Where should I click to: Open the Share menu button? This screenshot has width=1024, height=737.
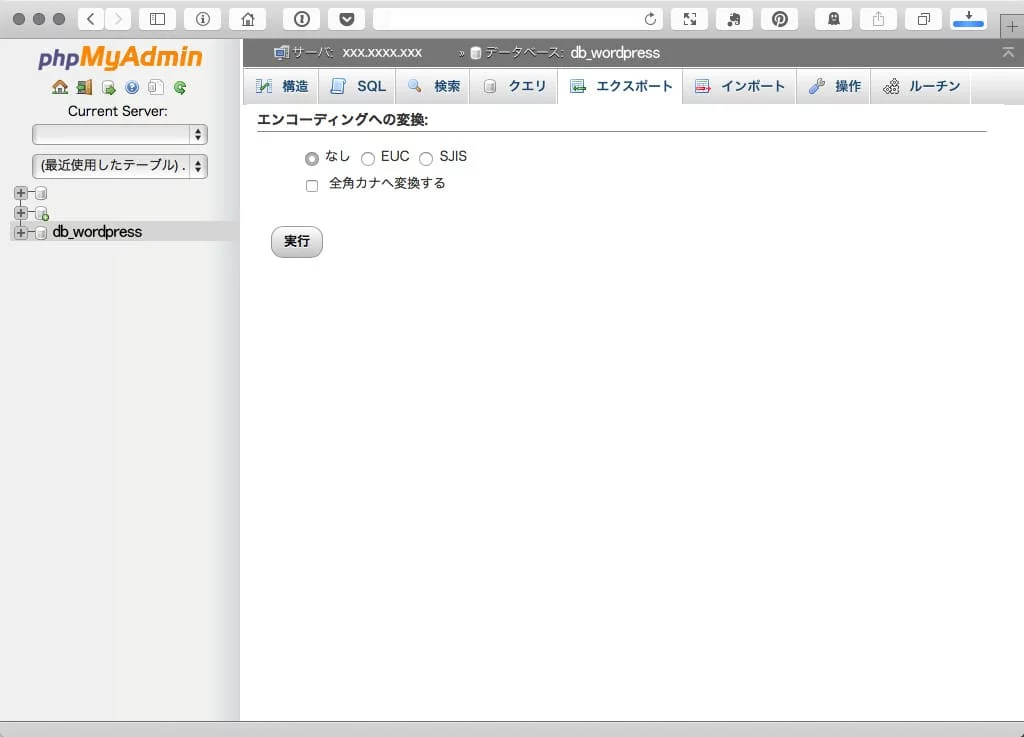(x=878, y=19)
